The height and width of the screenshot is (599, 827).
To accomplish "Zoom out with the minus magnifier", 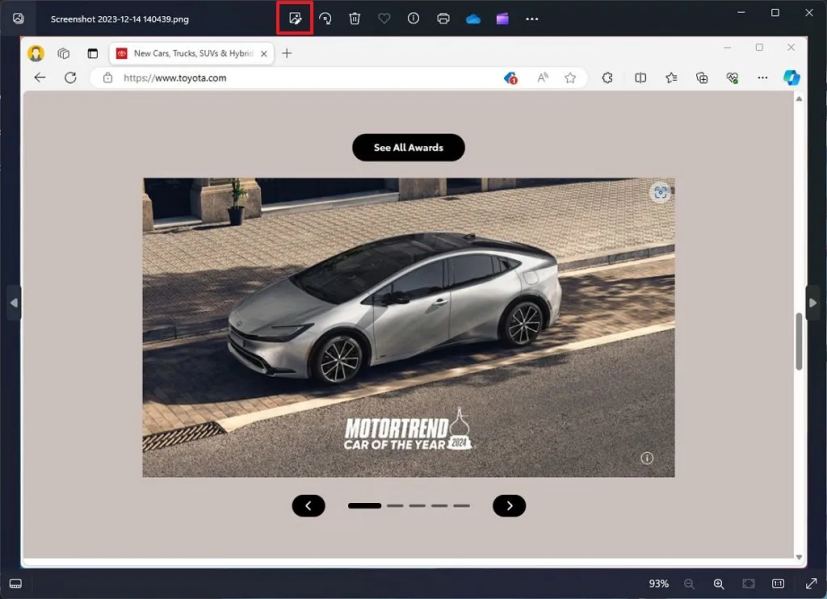I will (x=689, y=584).
